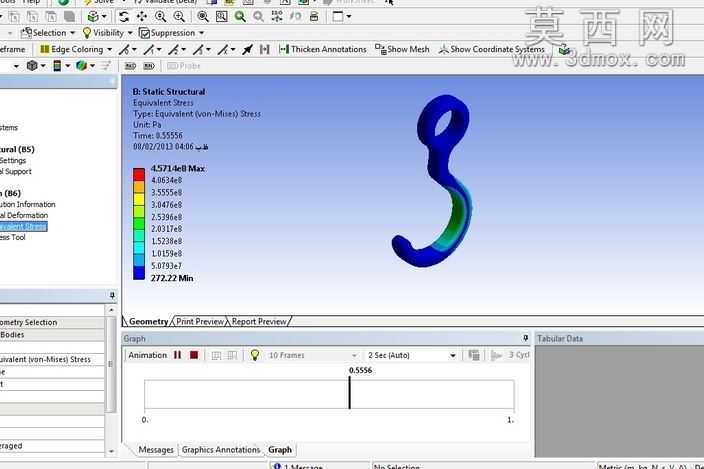Click the green legend color band
Viewport: 704px width, 469px height.
(x=139, y=223)
